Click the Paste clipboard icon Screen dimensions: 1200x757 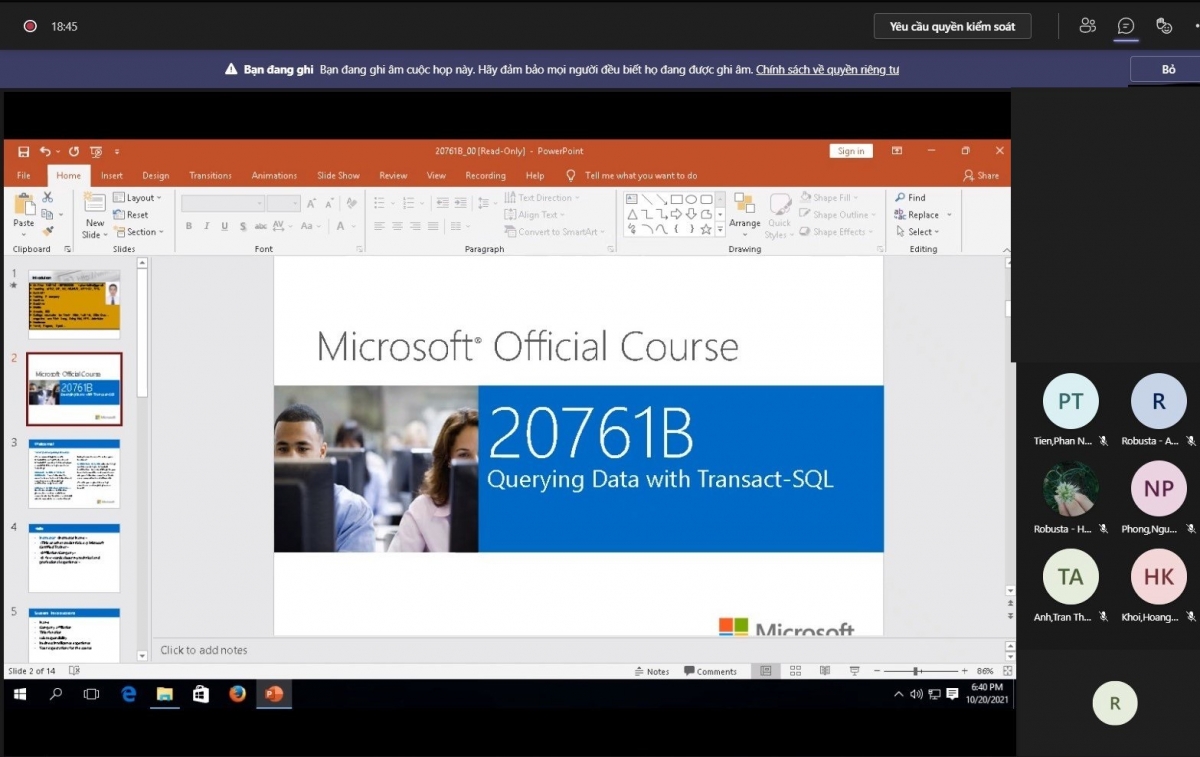24,206
